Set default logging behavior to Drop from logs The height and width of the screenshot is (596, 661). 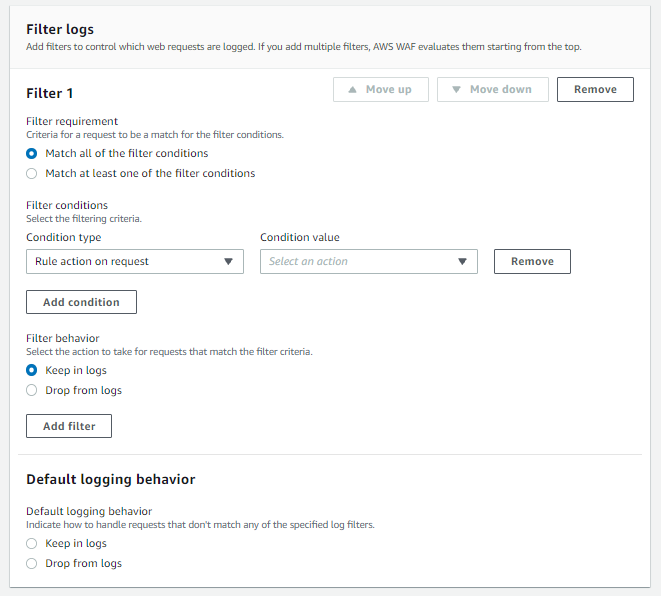tap(33, 564)
